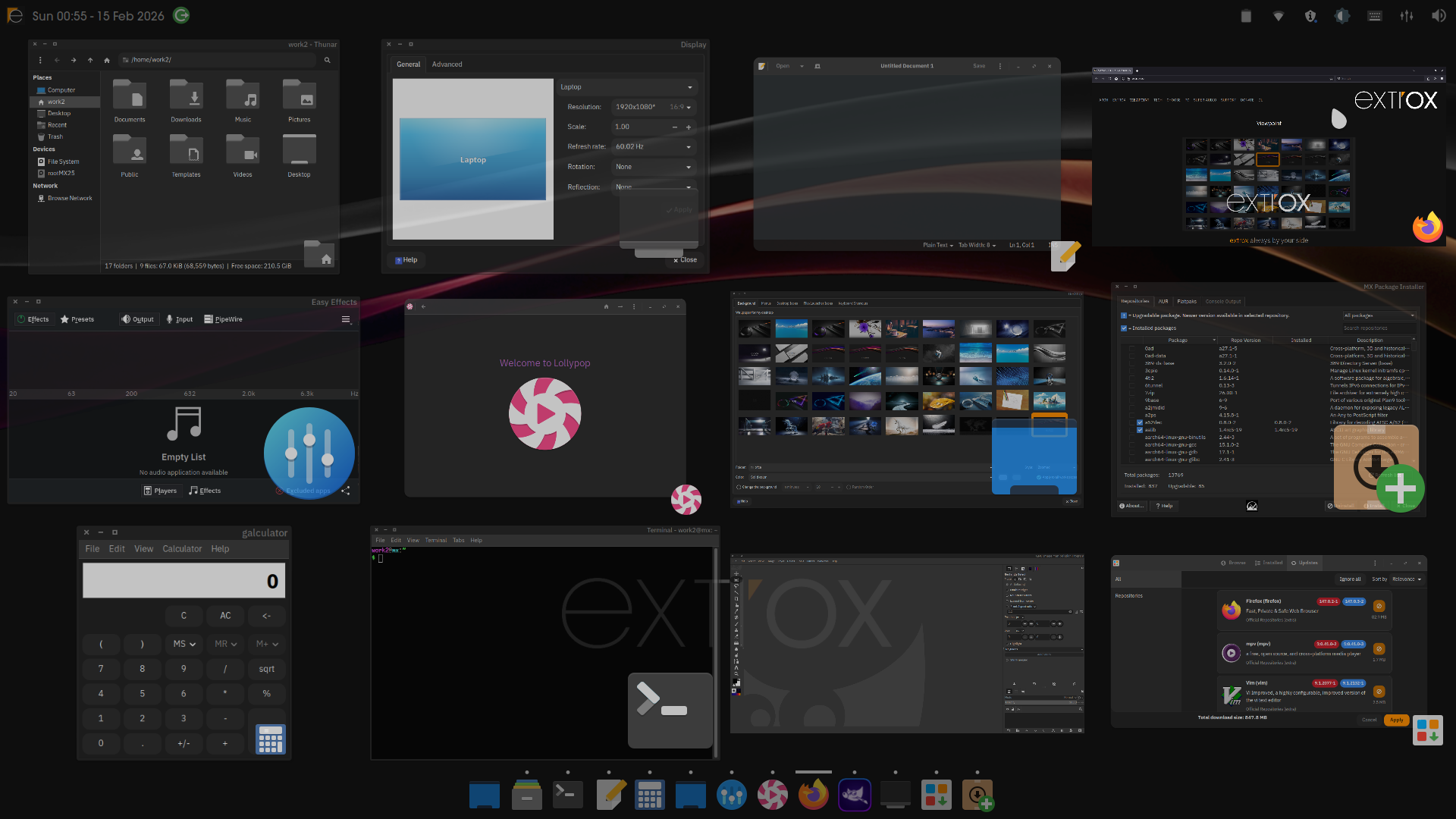
Task: Click the volume icon in top panel
Action: click(x=1438, y=16)
